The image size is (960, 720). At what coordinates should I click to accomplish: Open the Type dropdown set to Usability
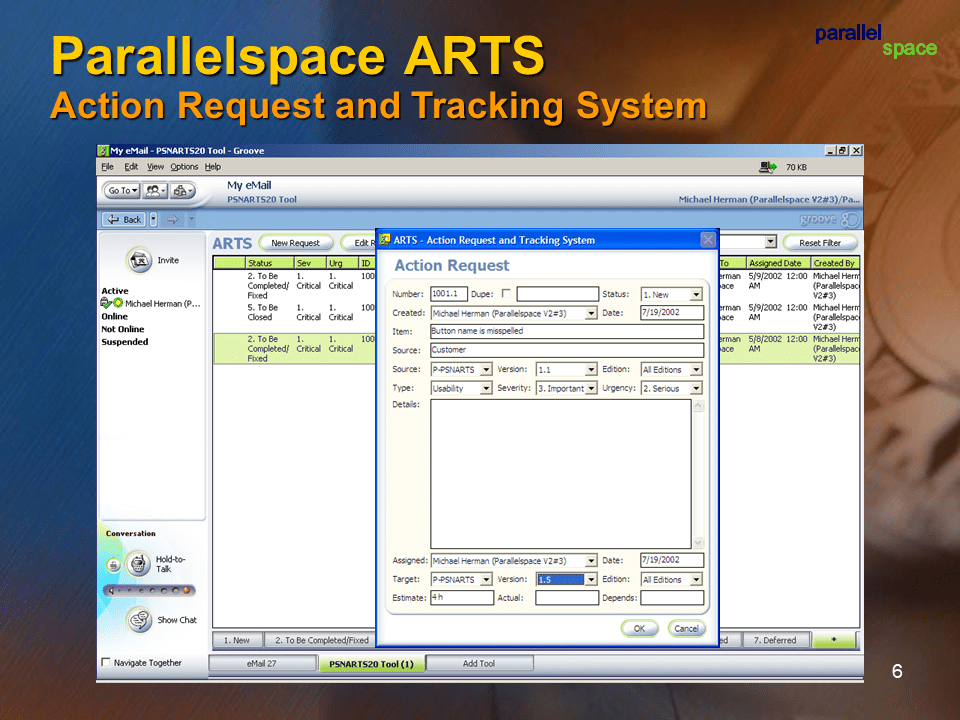pos(486,388)
